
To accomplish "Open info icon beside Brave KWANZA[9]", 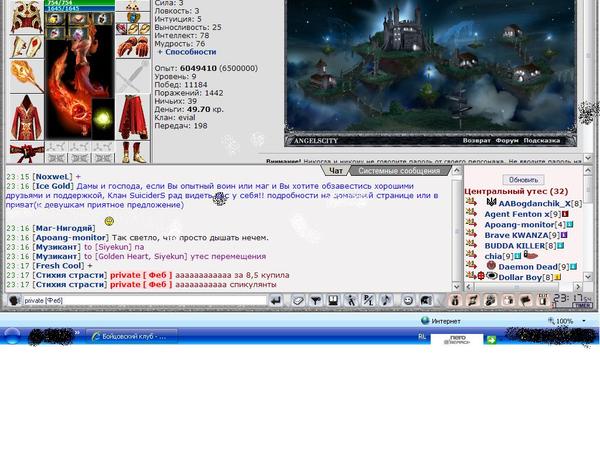I will coord(564,235).
